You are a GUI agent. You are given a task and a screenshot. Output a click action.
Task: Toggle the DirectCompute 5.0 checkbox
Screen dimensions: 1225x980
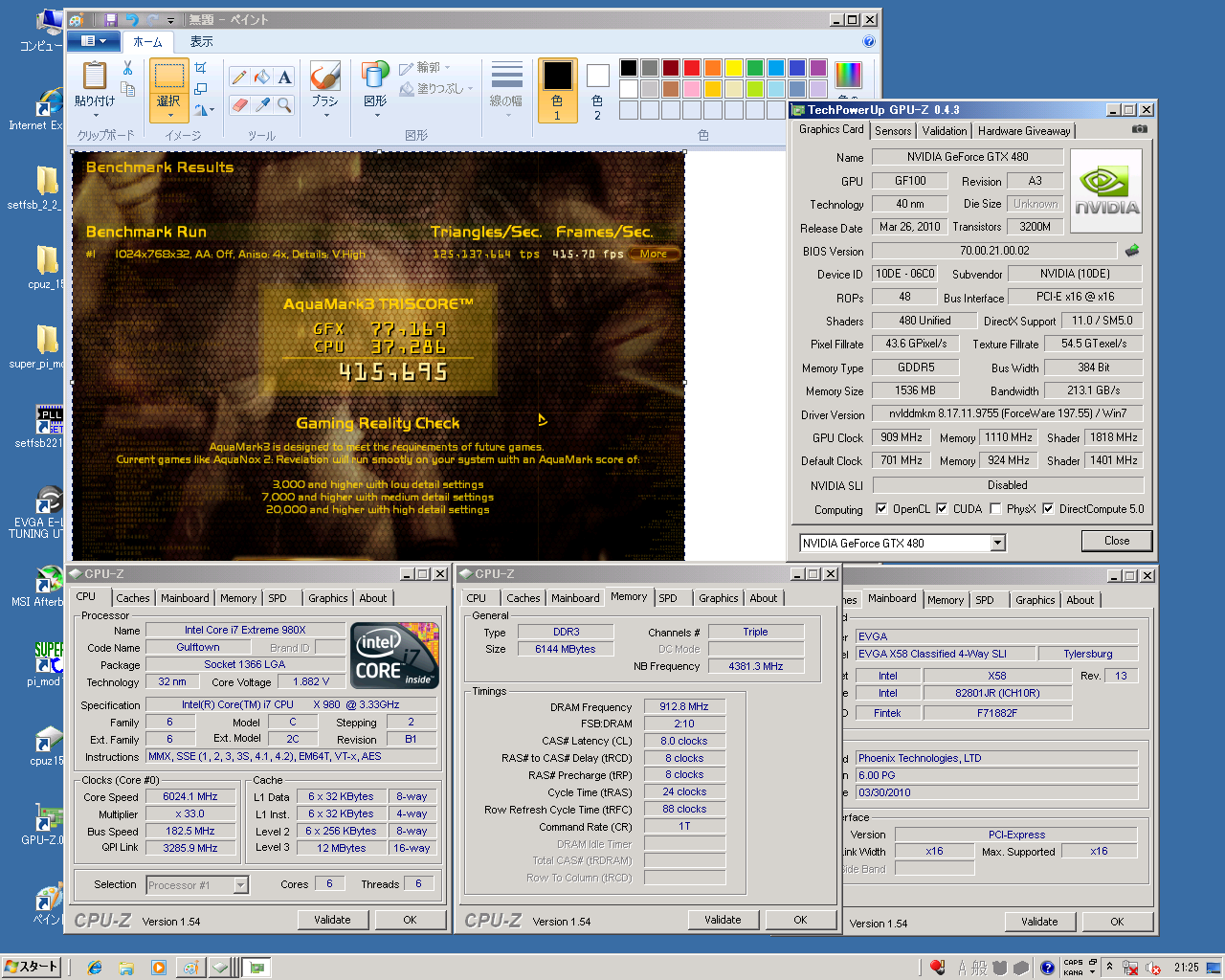(1048, 509)
